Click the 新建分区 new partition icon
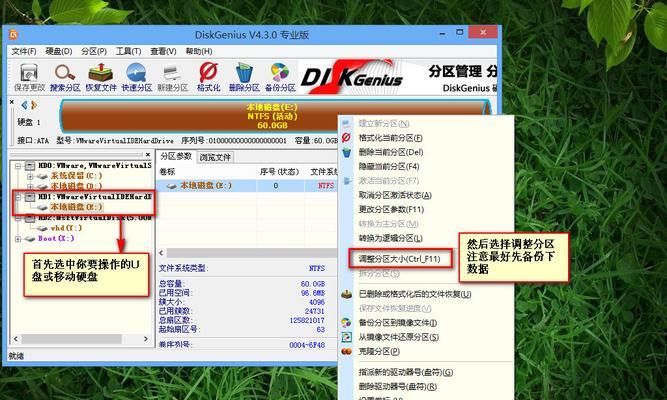The image size is (667, 400). pyautogui.click(x=172, y=77)
